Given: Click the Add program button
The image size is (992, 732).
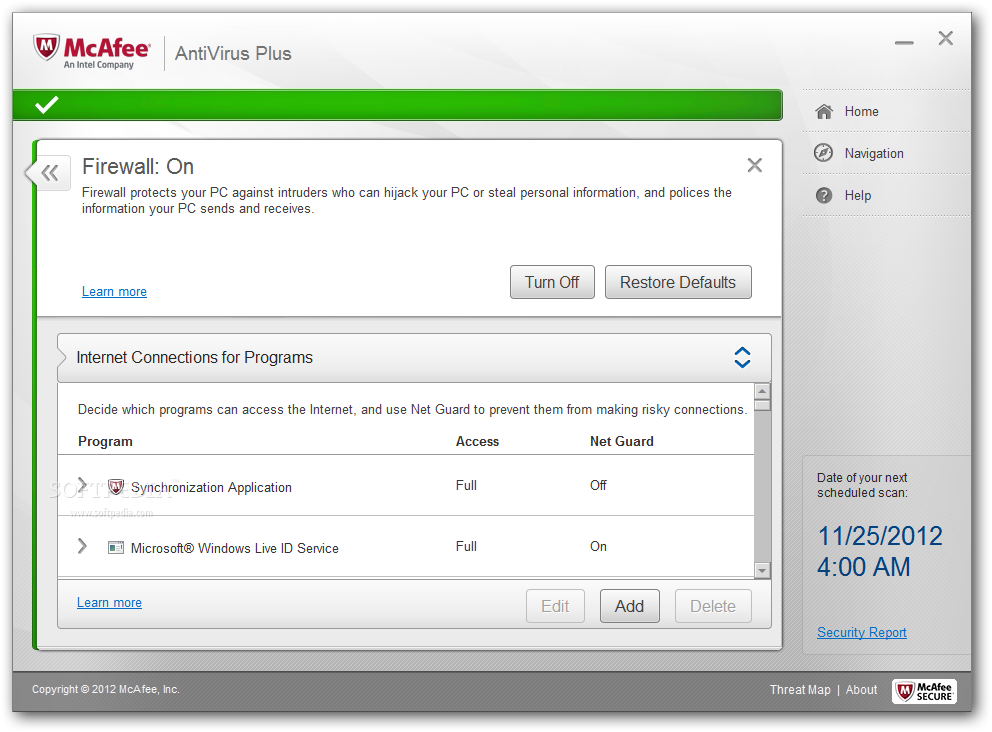Looking at the screenshot, I should pos(629,606).
